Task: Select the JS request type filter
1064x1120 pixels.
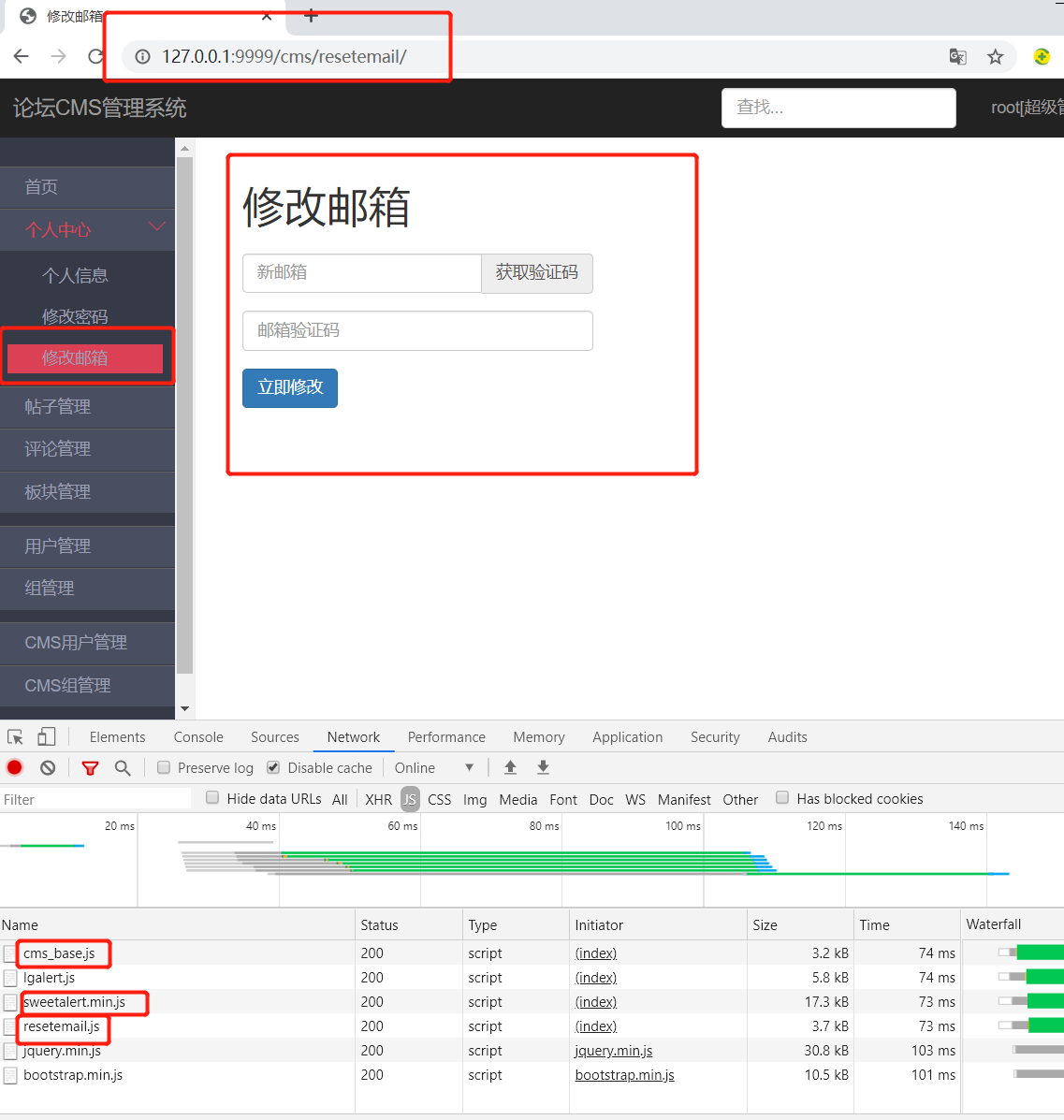Action: tap(410, 799)
